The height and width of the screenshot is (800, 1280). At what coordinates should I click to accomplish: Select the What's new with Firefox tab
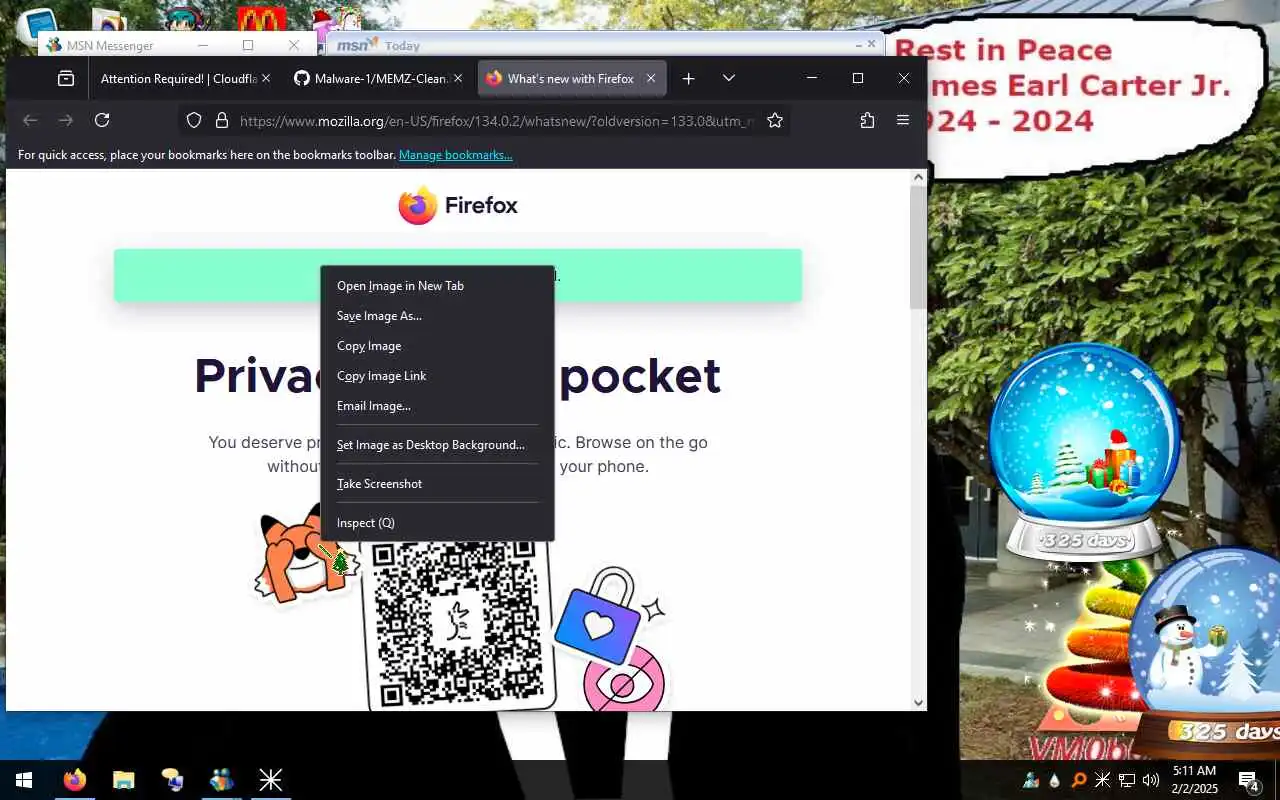[571, 78]
